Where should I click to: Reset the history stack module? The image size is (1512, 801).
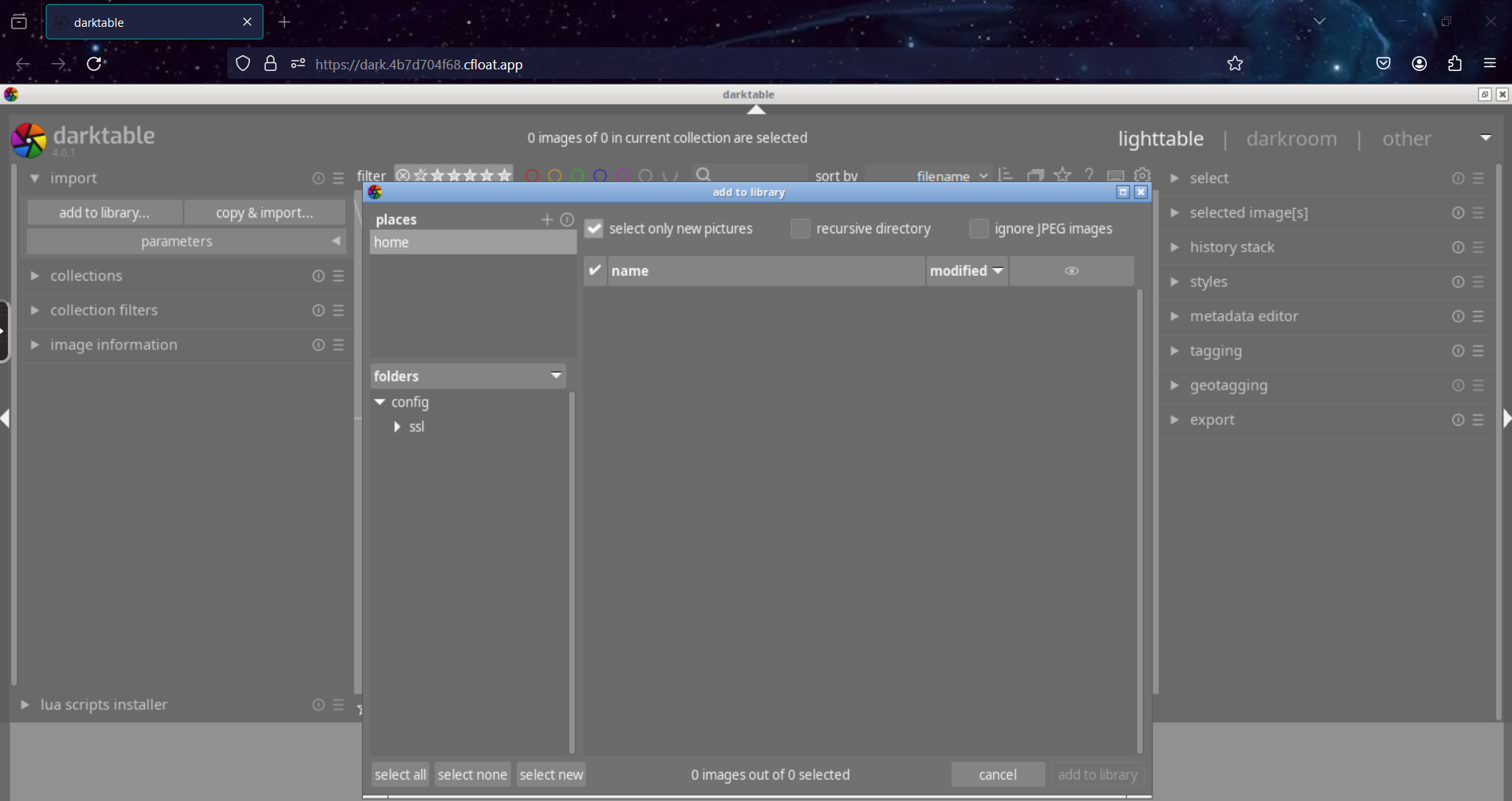pyautogui.click(x=1458, y=248)
